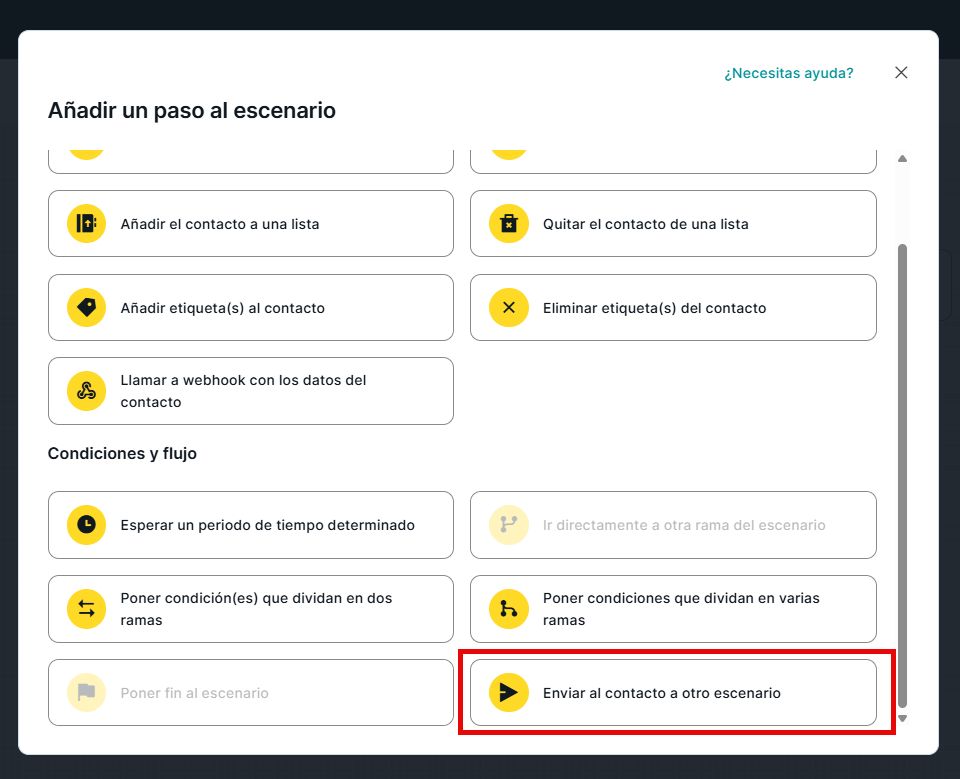
Task: Open the '¿Necesitas ayuda?' help link
Action: (788, 73)
